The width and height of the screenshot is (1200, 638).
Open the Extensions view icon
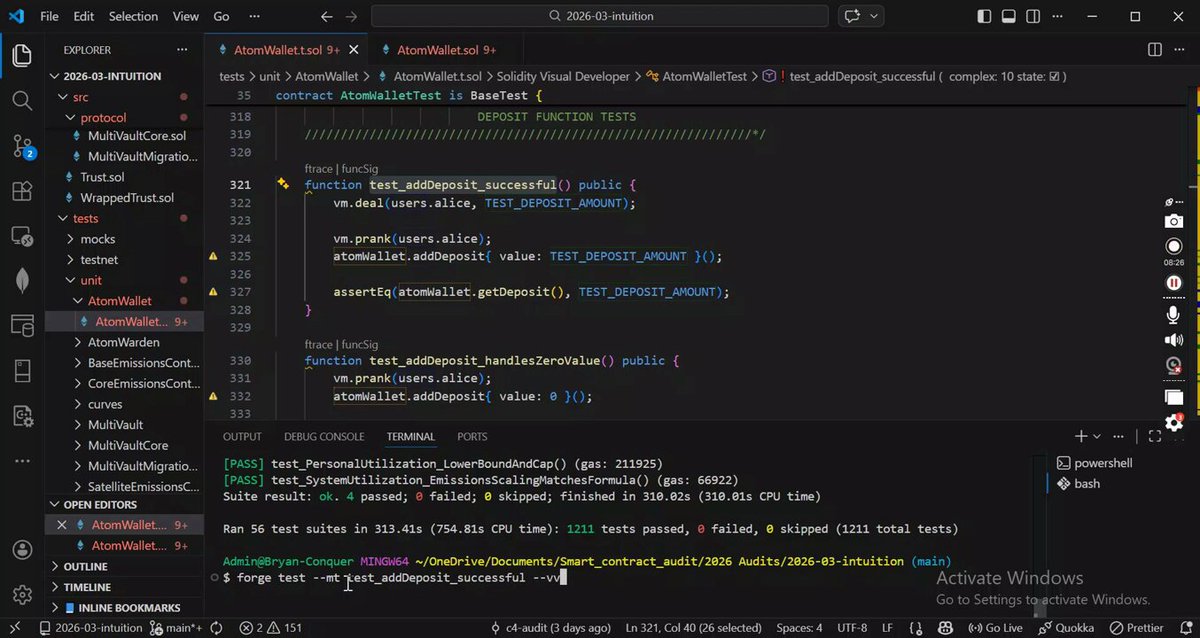[x=22, y=191]
